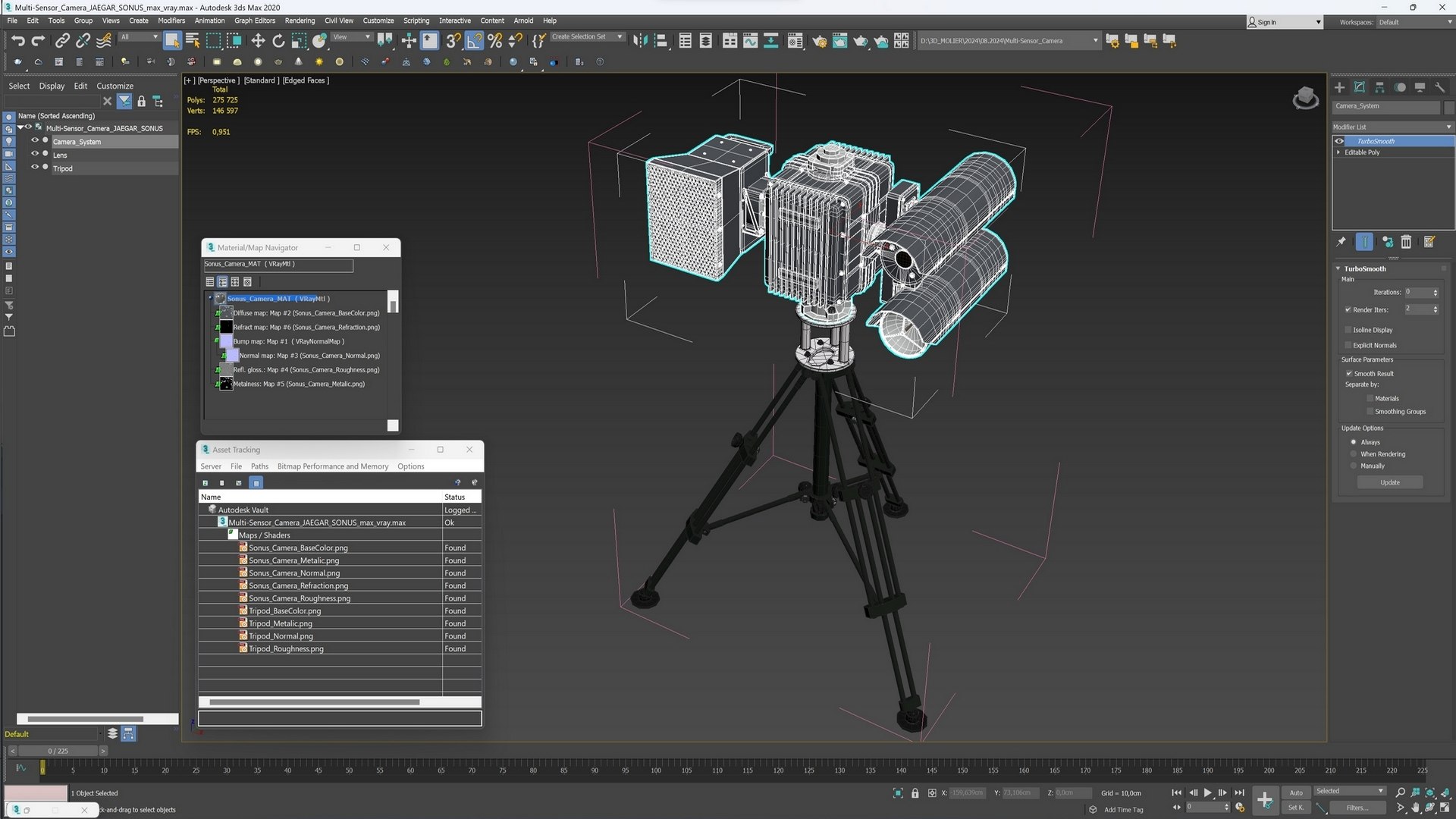Select the Move tool
Viewport: 1456px width, 819px height.
pyautogui.click(x=258, y=41)
